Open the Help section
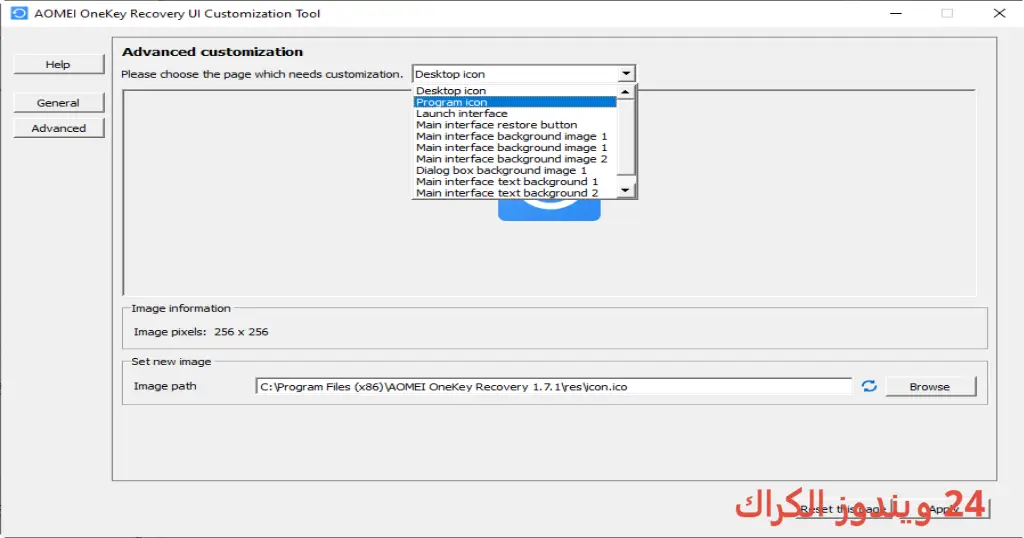Screen dimensions: 1024x538 pyautogui.click(x=58, y=64)
